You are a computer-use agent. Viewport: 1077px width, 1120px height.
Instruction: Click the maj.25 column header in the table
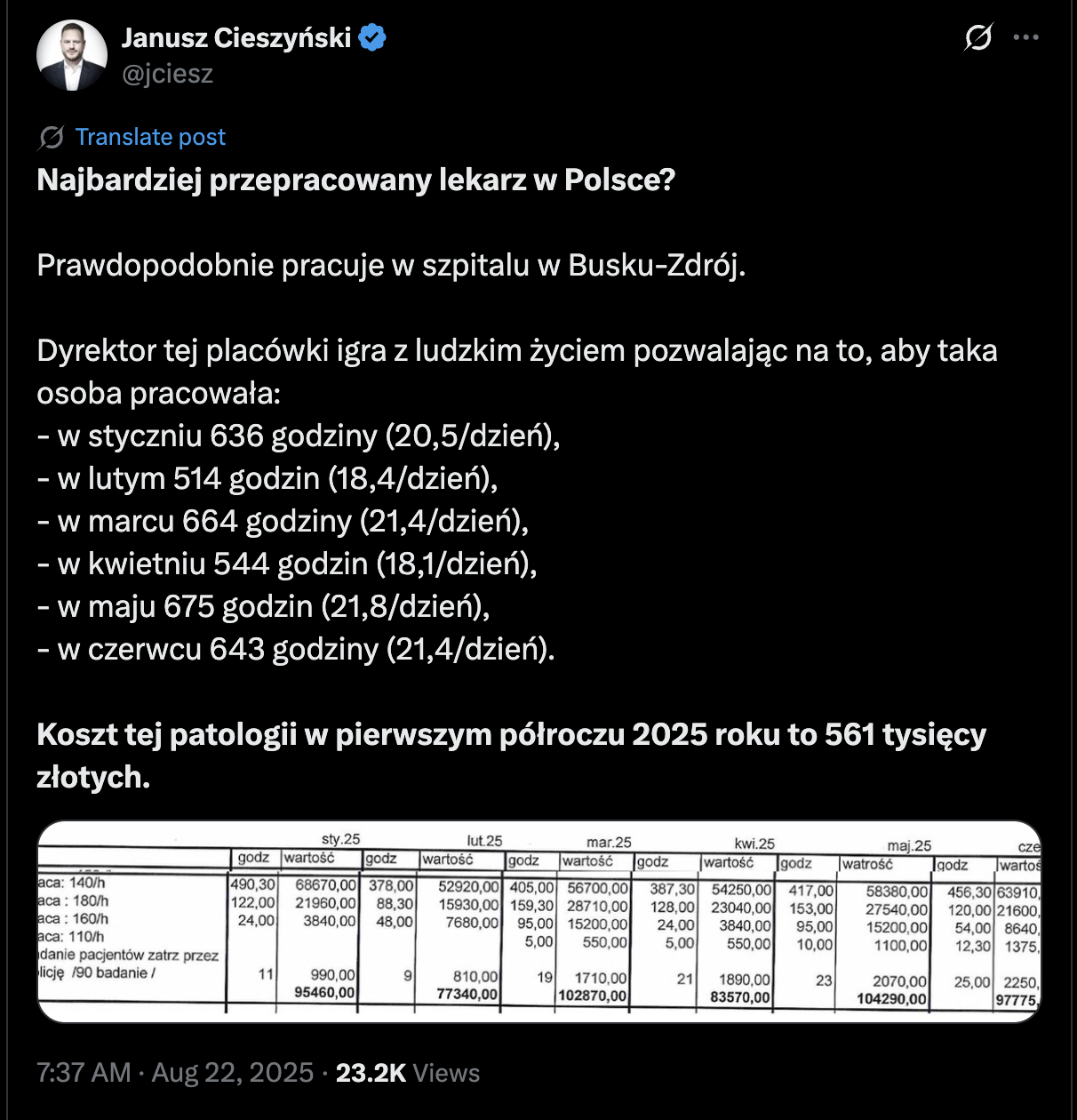point(909,845)
